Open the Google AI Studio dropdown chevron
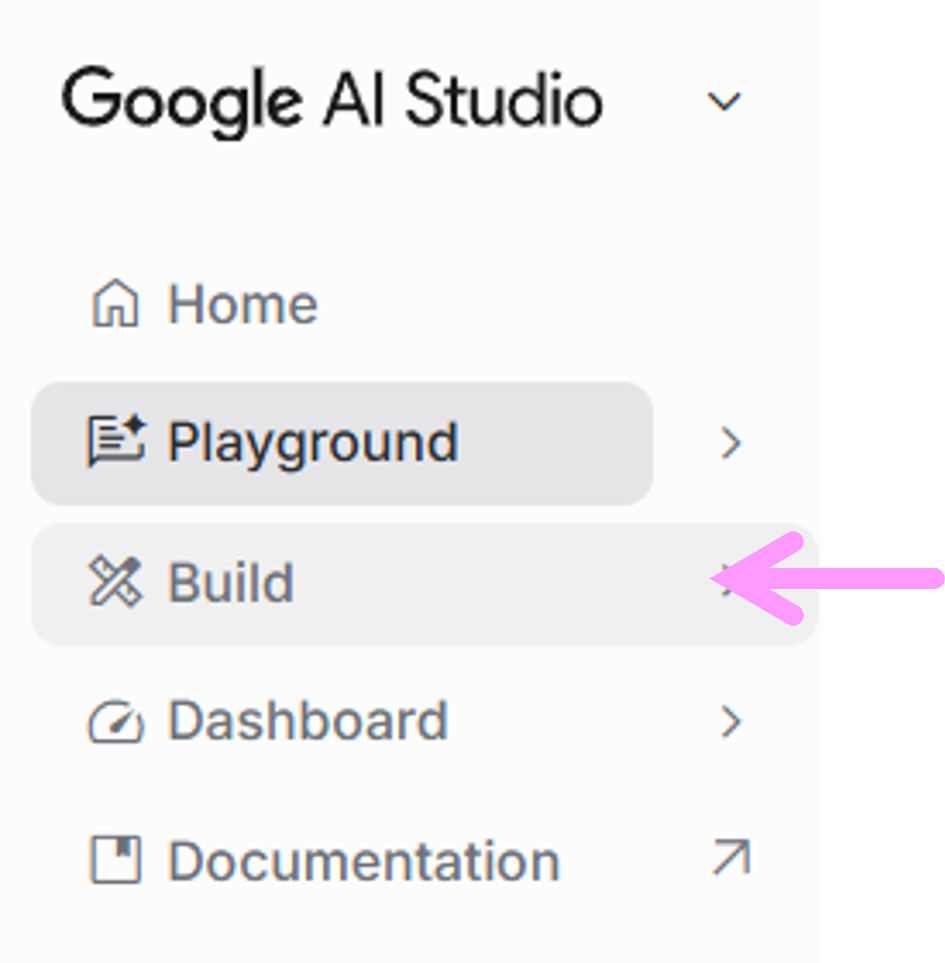The image size is (945, 963). (x=723, y=101)
